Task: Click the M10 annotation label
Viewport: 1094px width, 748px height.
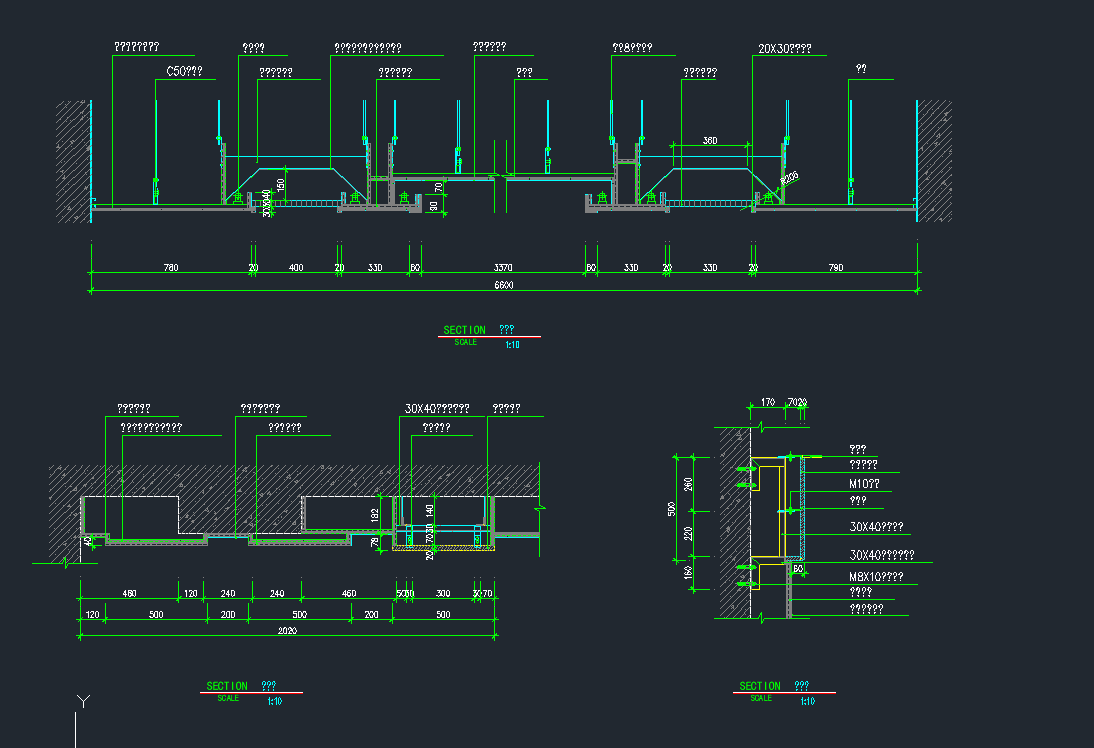Action: tap(864, 484)
